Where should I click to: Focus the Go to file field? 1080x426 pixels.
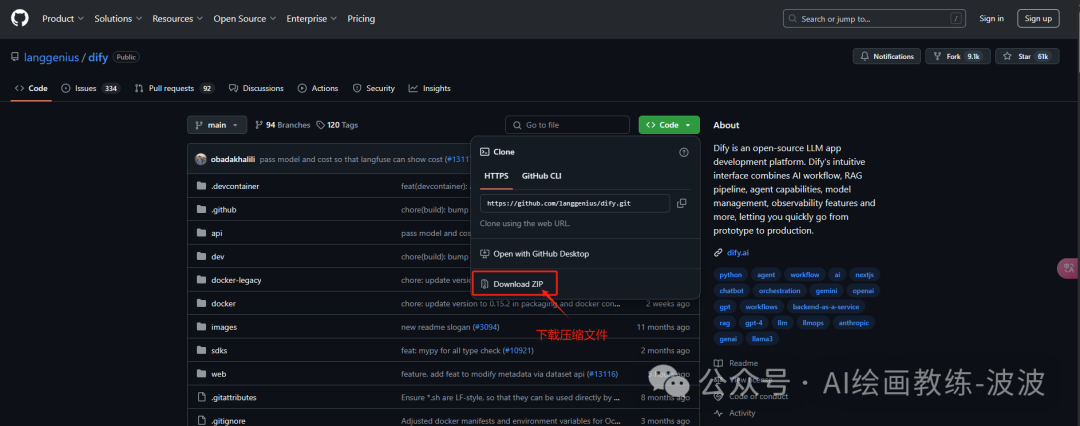567,125
